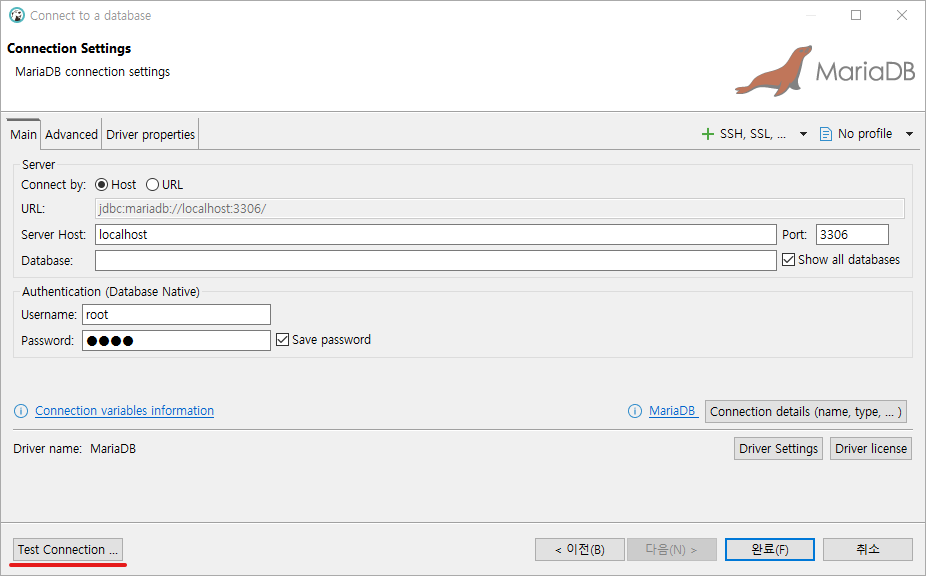Toggle the Show all databases checkbox
The height and width of the screenshot is (576, 926).
click(788, 260)
